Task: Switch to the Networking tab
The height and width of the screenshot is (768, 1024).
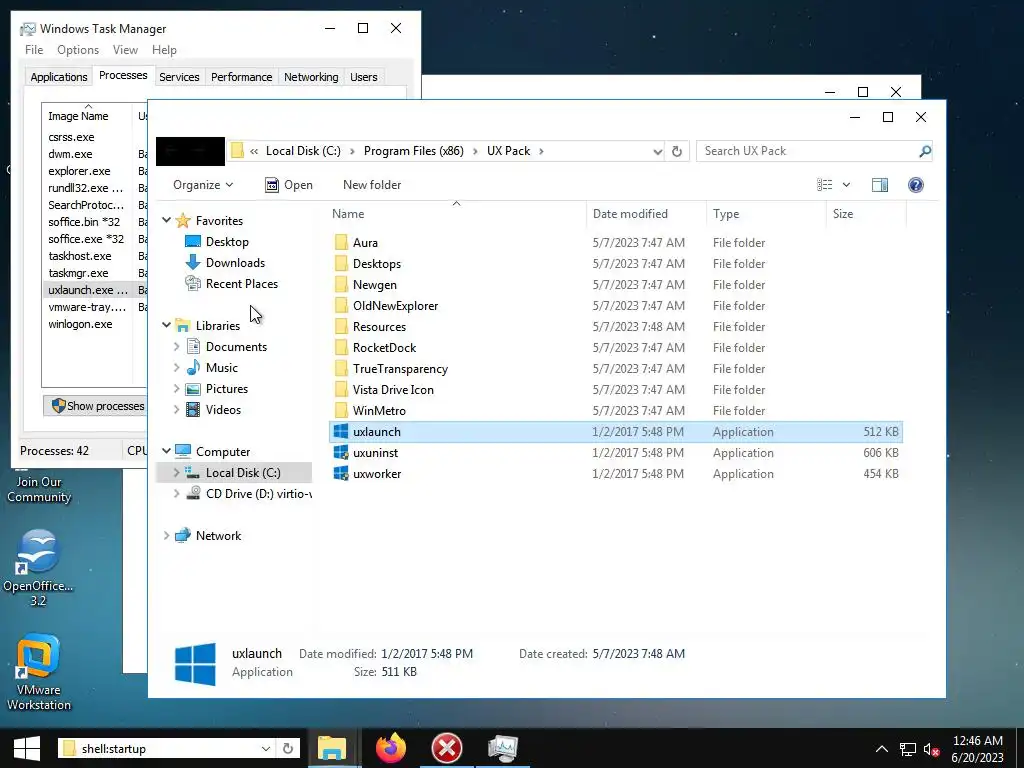Action: [311, 77]
